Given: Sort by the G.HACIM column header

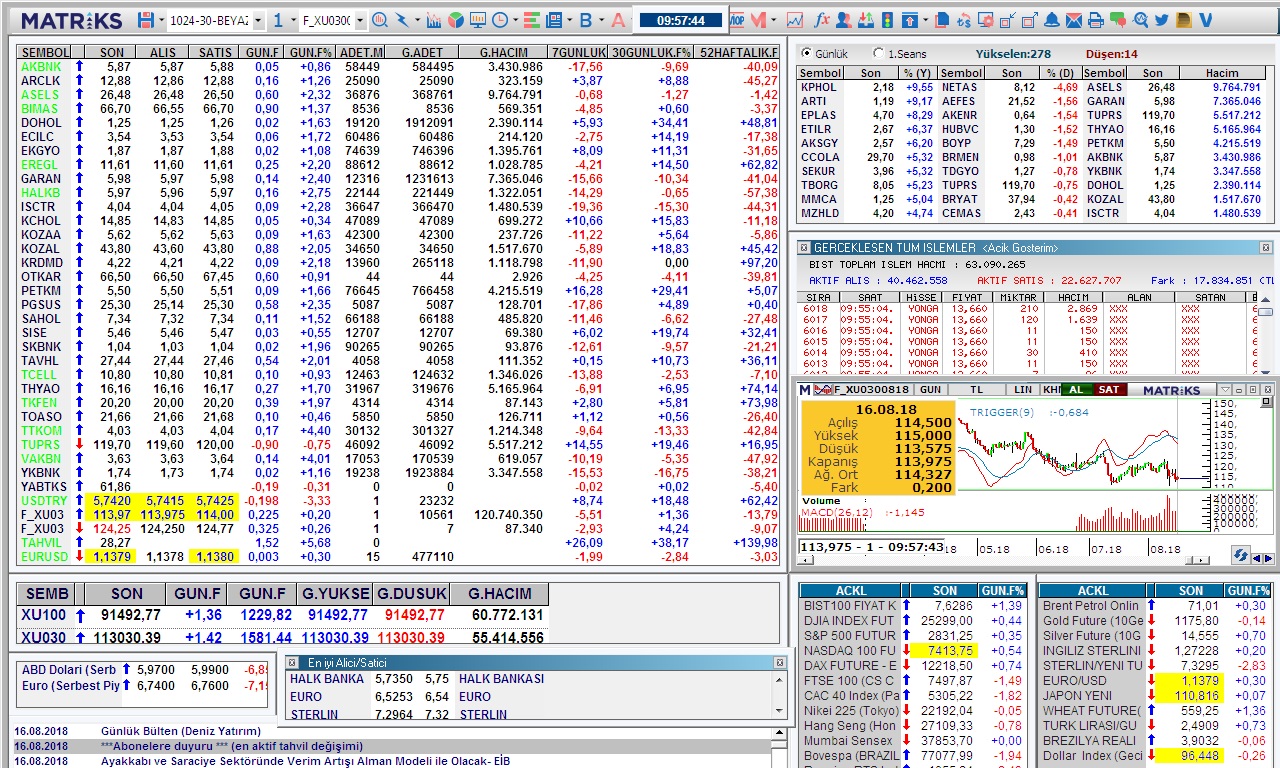Looking at the screenshot, I should (x=504, y=52).
